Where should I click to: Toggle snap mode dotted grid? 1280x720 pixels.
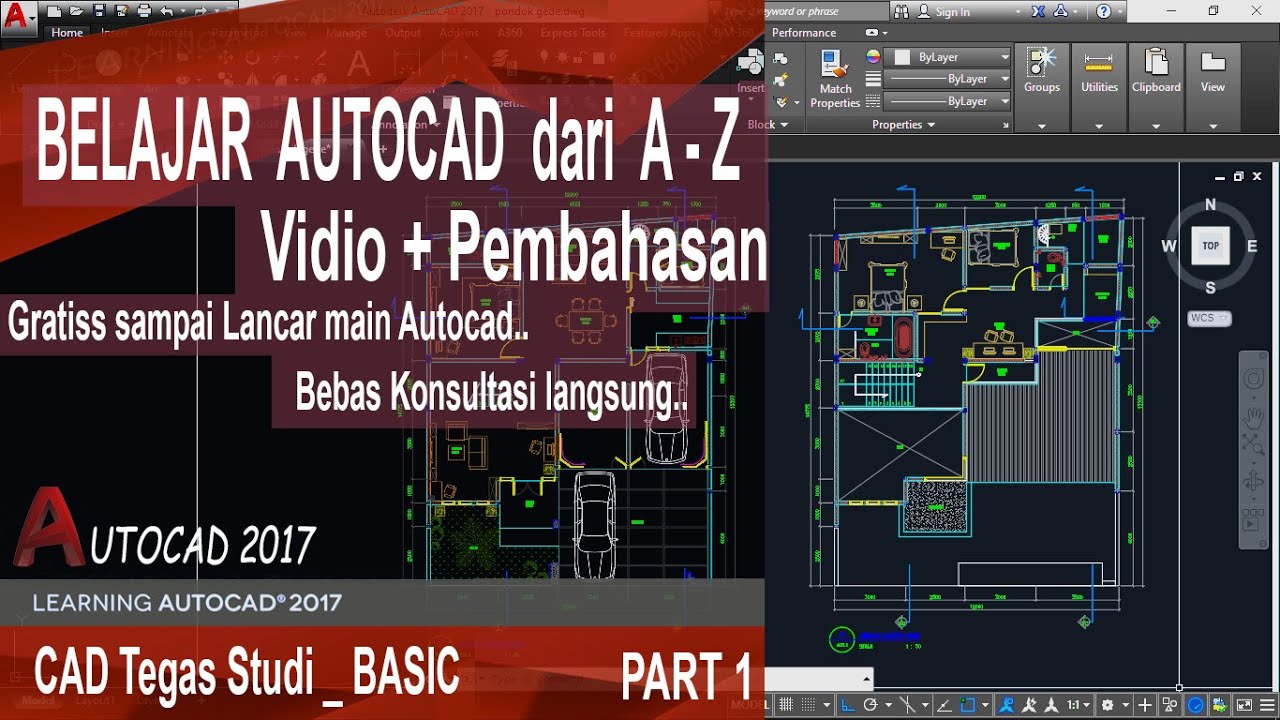[x=808, y=705]
